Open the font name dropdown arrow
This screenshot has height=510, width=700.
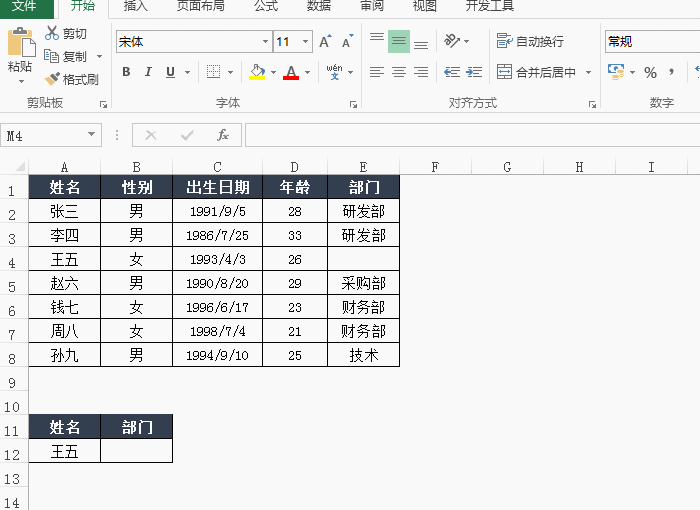coord(265,42)
